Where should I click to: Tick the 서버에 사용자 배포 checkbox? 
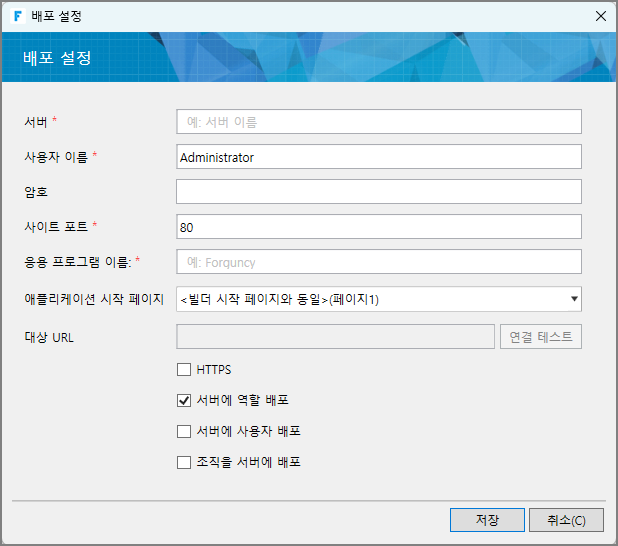(184, 431)
